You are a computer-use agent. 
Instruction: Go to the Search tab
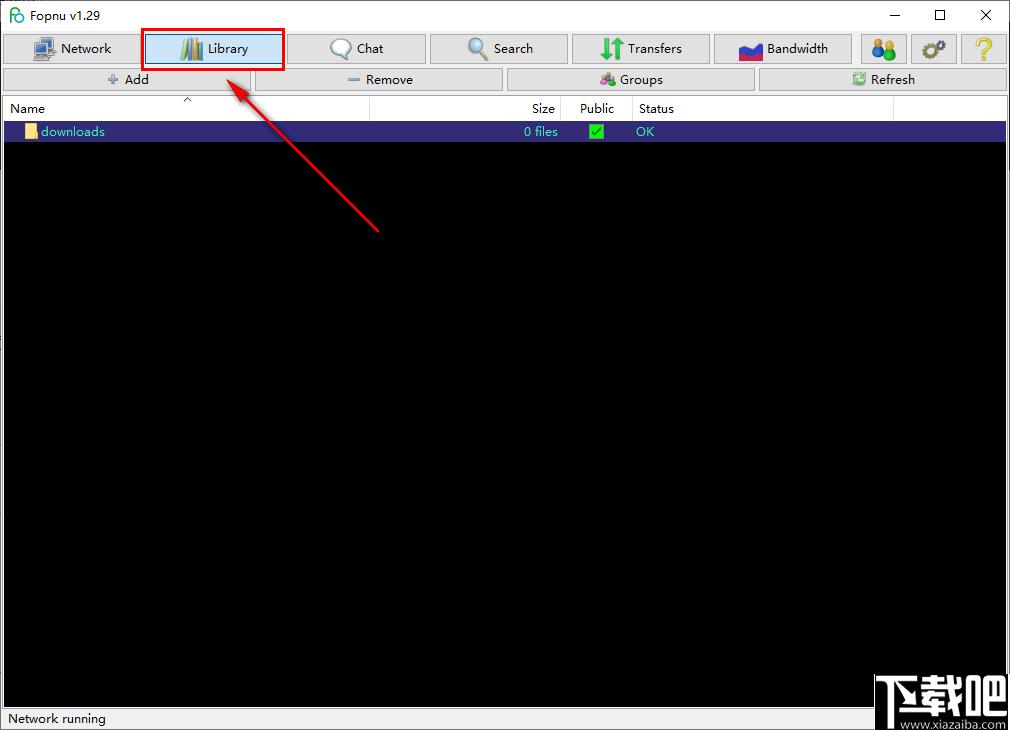(x=499, y=49)
